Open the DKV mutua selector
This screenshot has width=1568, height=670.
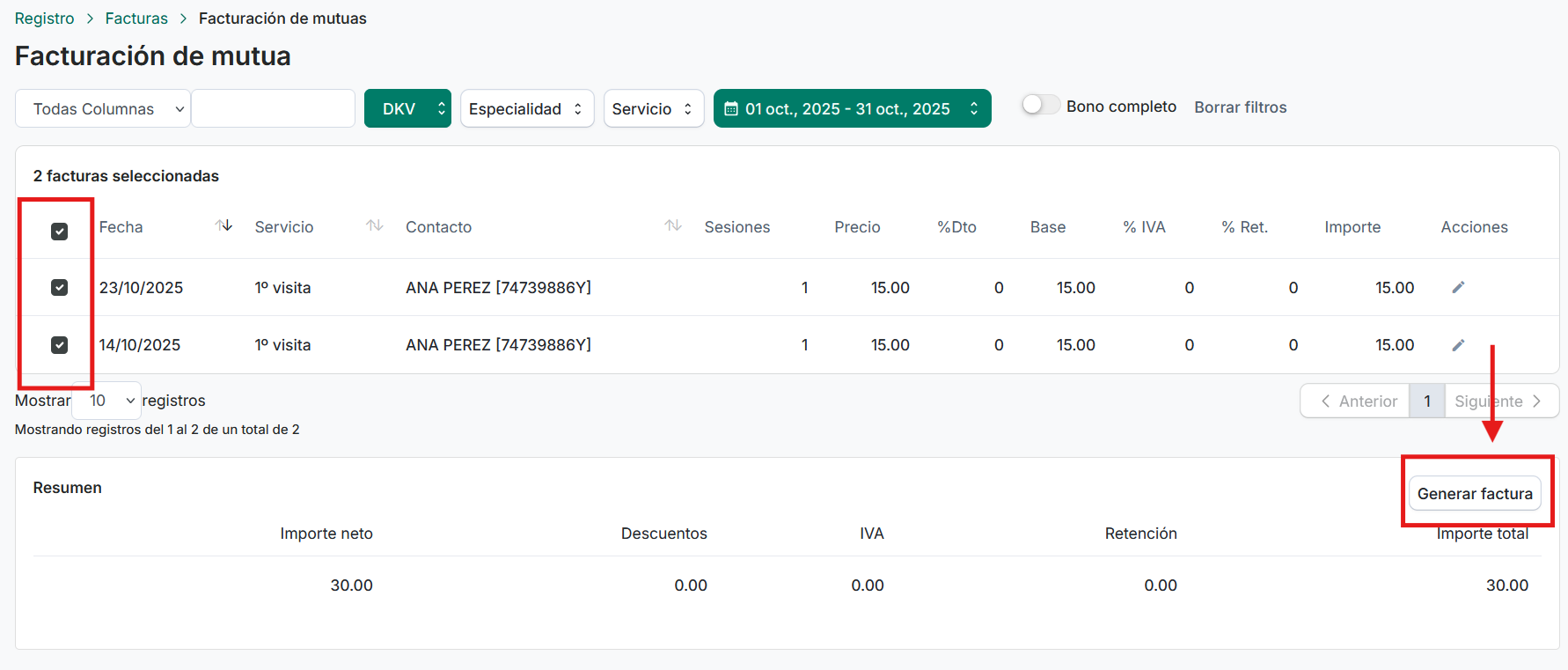click(x=407, y=109)
